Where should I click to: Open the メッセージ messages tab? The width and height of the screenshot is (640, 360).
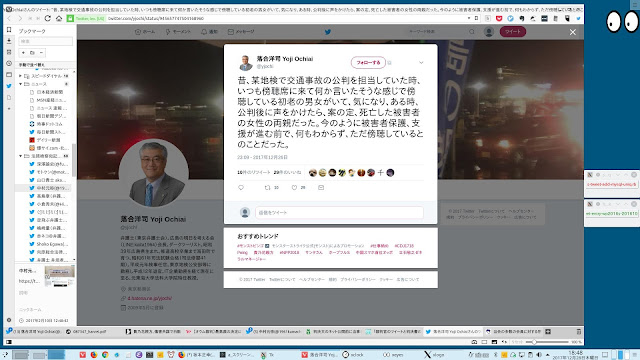pyautogui.click(x=241, y=31)
